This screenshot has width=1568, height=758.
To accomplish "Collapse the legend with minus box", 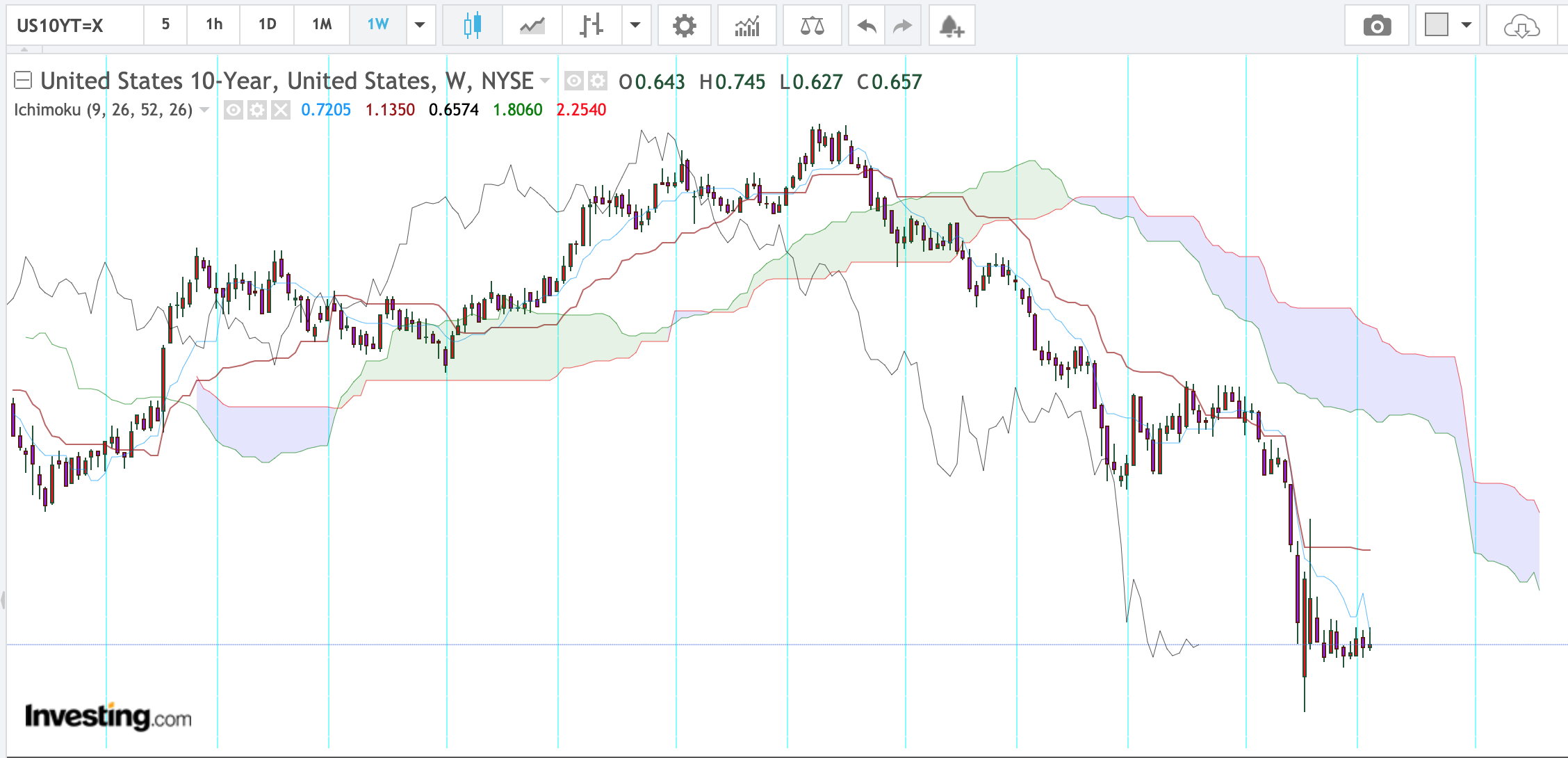I will tap(23, 81).
